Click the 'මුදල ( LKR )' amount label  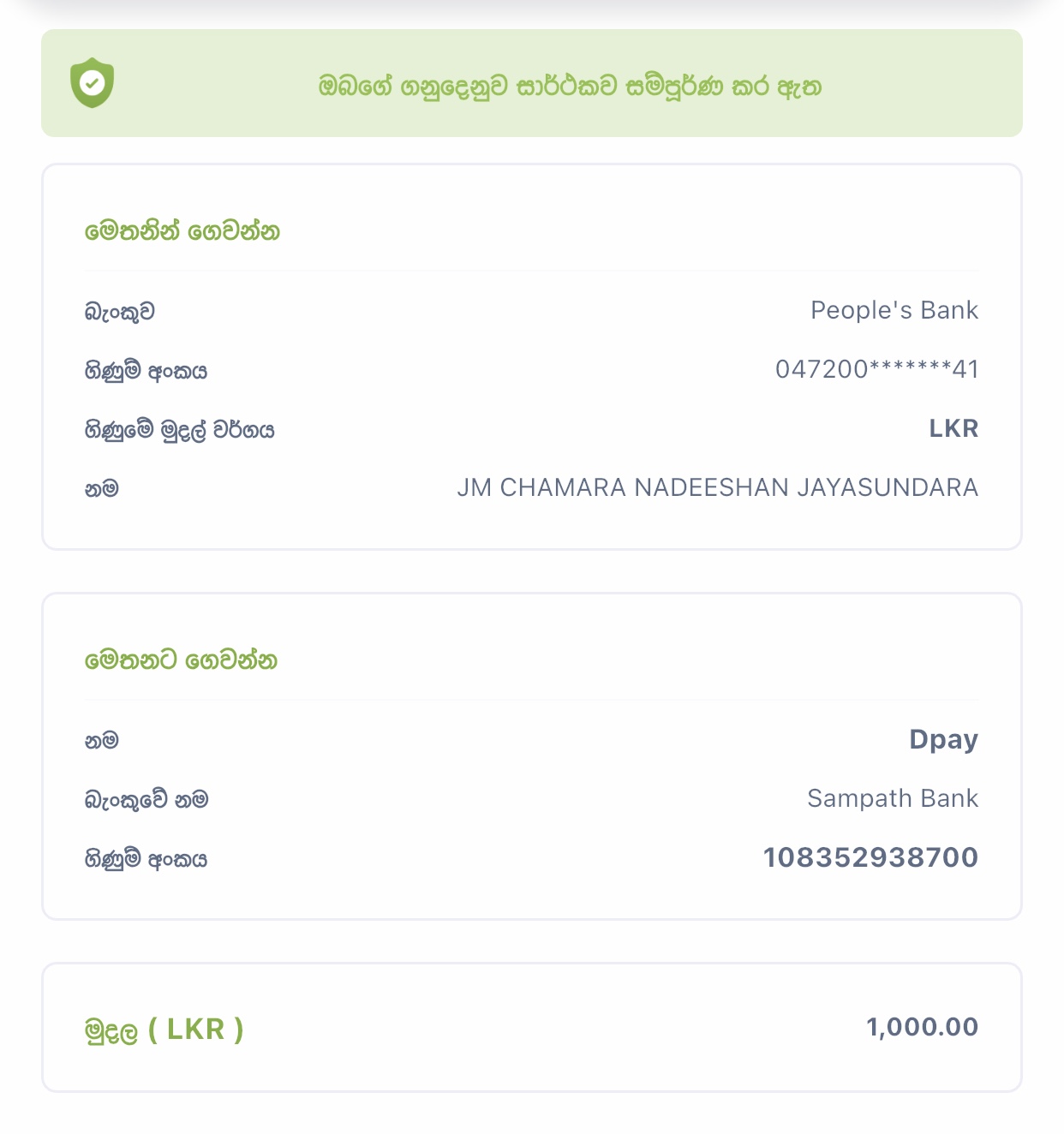click(164, 1030)
